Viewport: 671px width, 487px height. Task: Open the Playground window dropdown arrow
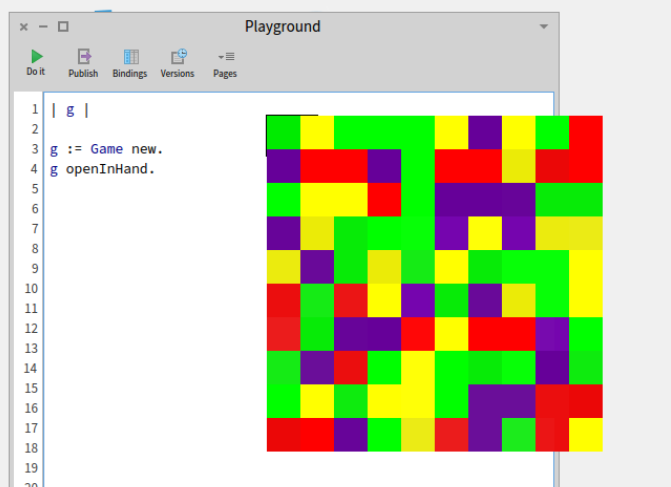tap(543, 27)
